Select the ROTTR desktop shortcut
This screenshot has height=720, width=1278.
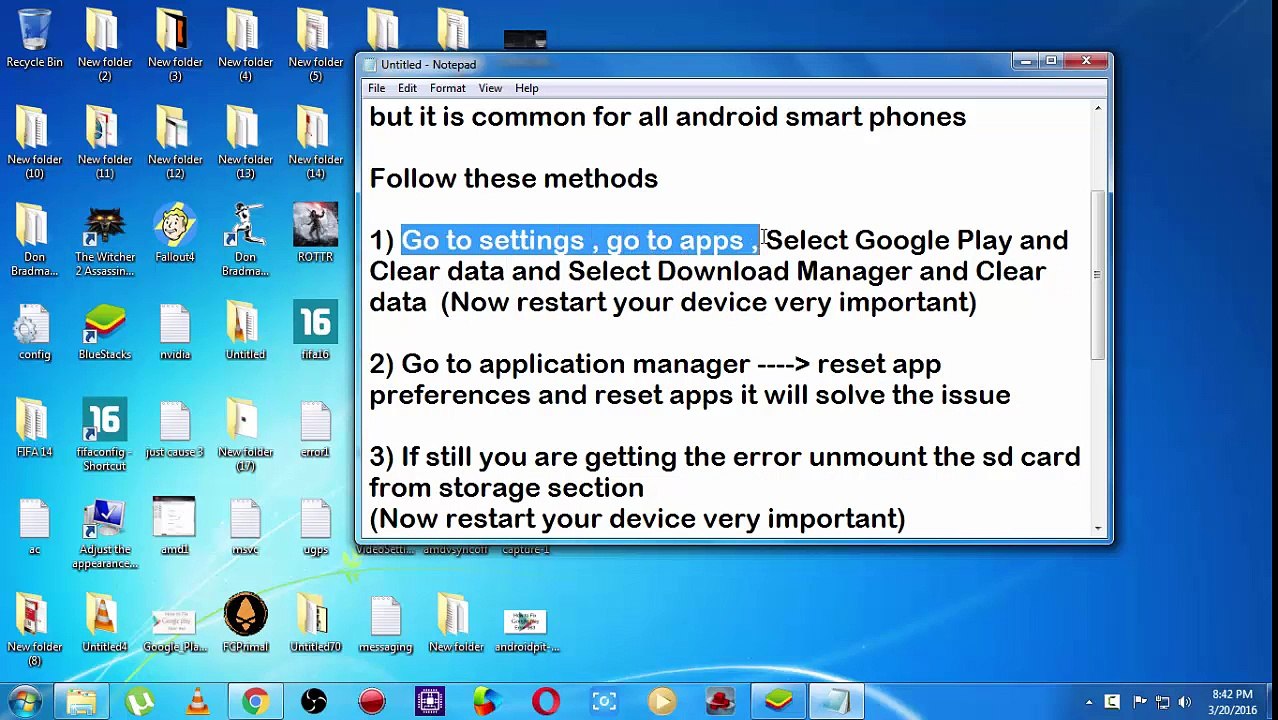point(315,234)
